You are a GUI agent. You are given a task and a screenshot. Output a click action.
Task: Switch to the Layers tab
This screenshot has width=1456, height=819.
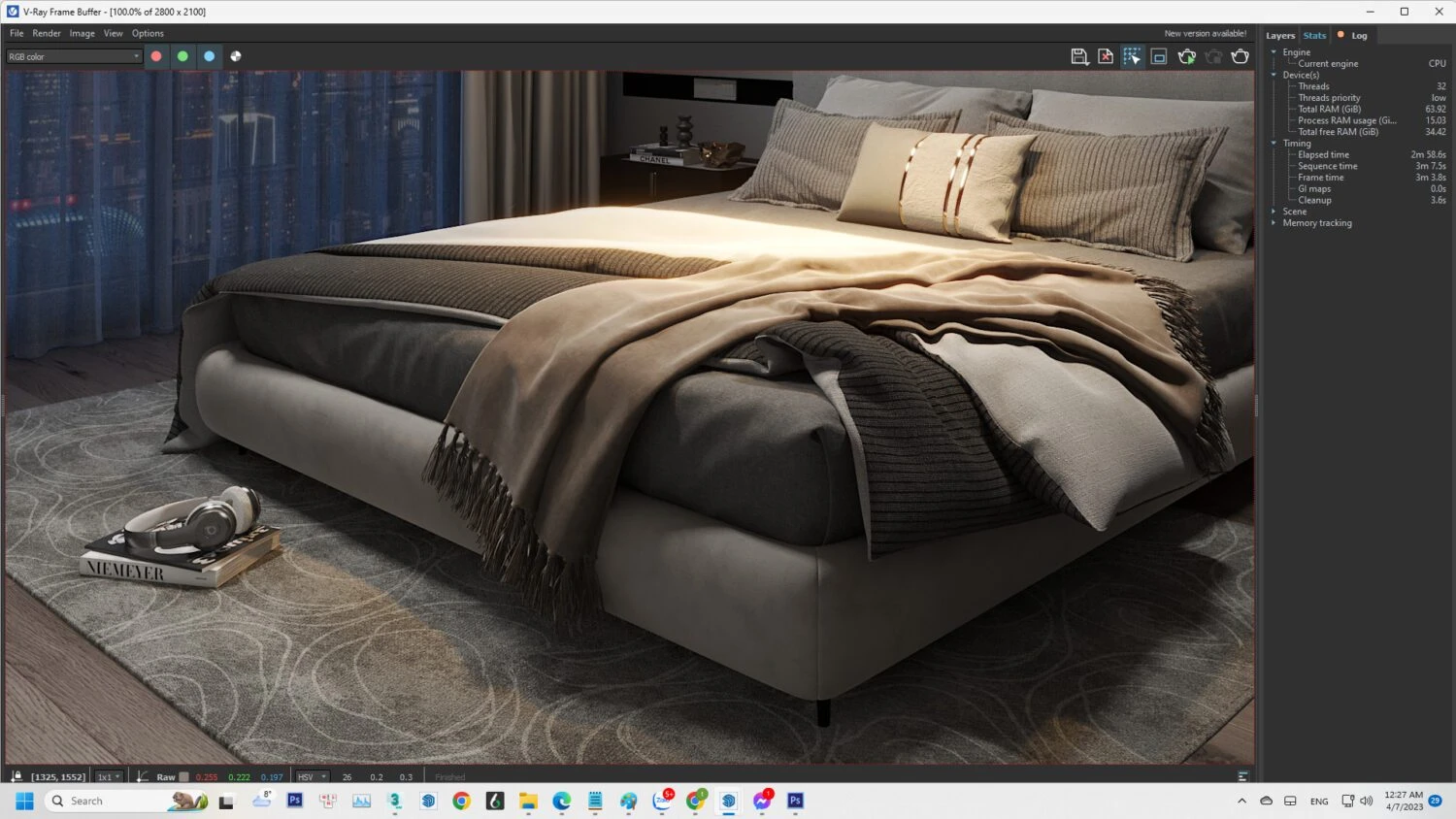coord(1279,35)
